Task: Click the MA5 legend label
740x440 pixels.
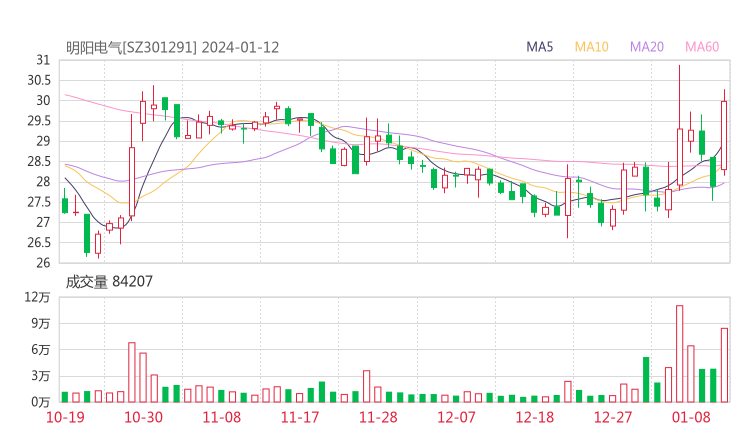Action: (x=539, y=47)
